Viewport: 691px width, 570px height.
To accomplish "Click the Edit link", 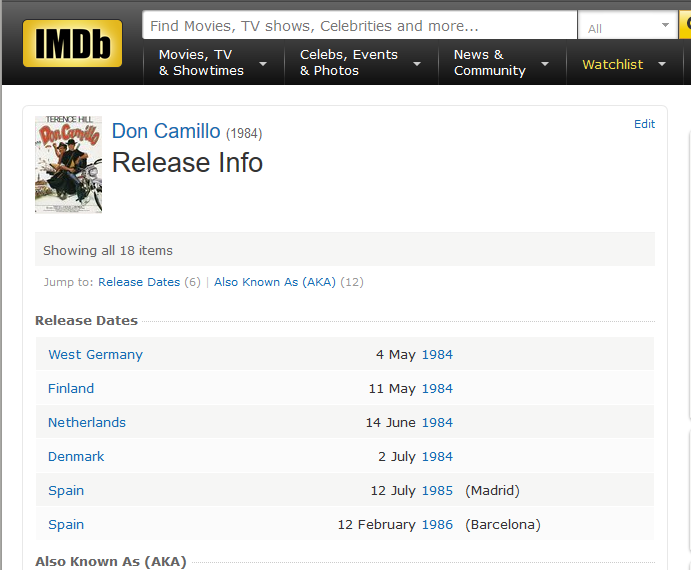I will click(644, 124).
